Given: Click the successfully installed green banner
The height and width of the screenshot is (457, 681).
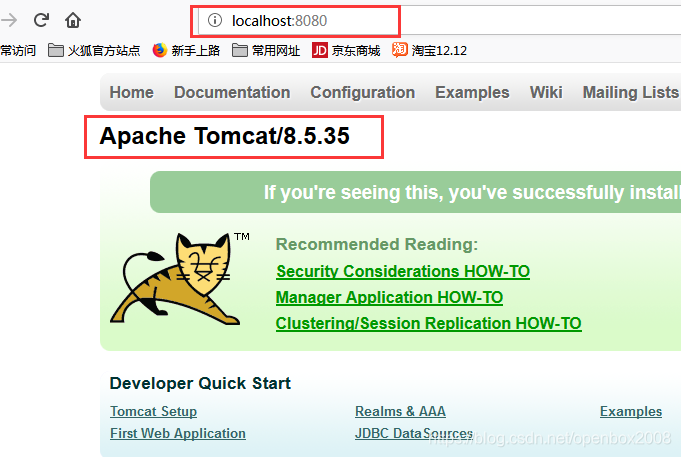Looking at the screenshot, I should click(x=416, y=192).
